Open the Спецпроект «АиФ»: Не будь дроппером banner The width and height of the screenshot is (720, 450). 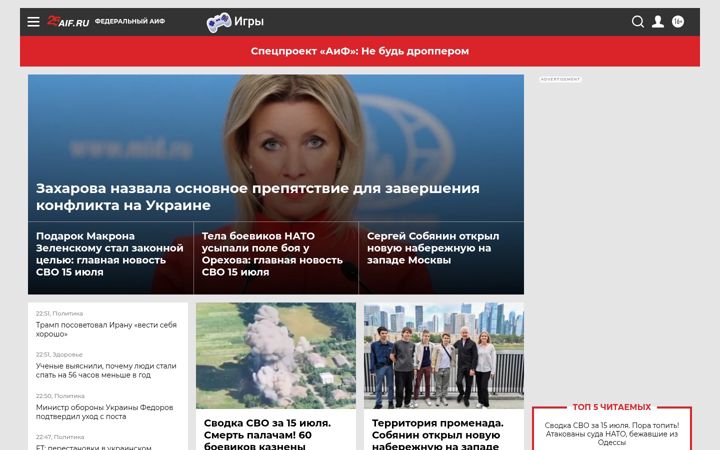coord(360,51)
